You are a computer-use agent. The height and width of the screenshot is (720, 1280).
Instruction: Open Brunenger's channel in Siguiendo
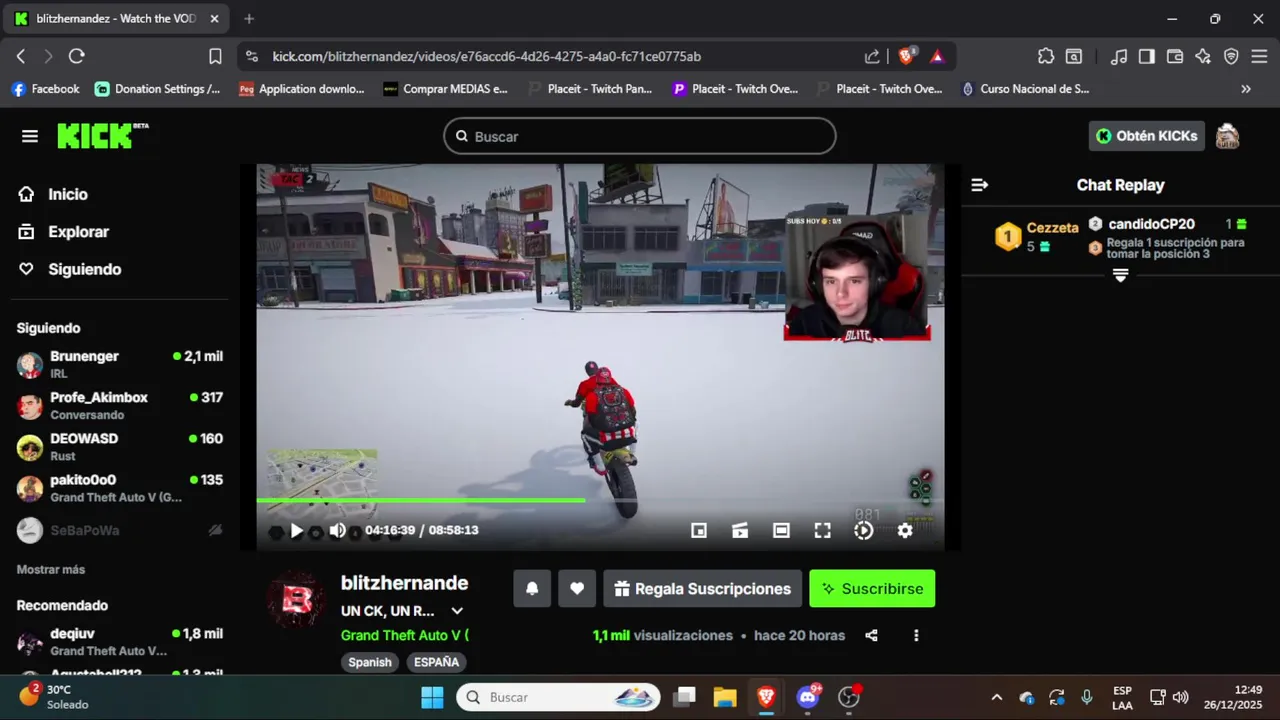click(120, 364)
